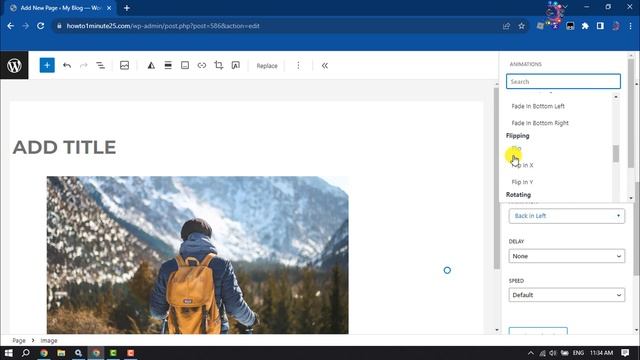Screen dimensions: 640x360
Task: Click the Add Title heading field
Action: 64,147
